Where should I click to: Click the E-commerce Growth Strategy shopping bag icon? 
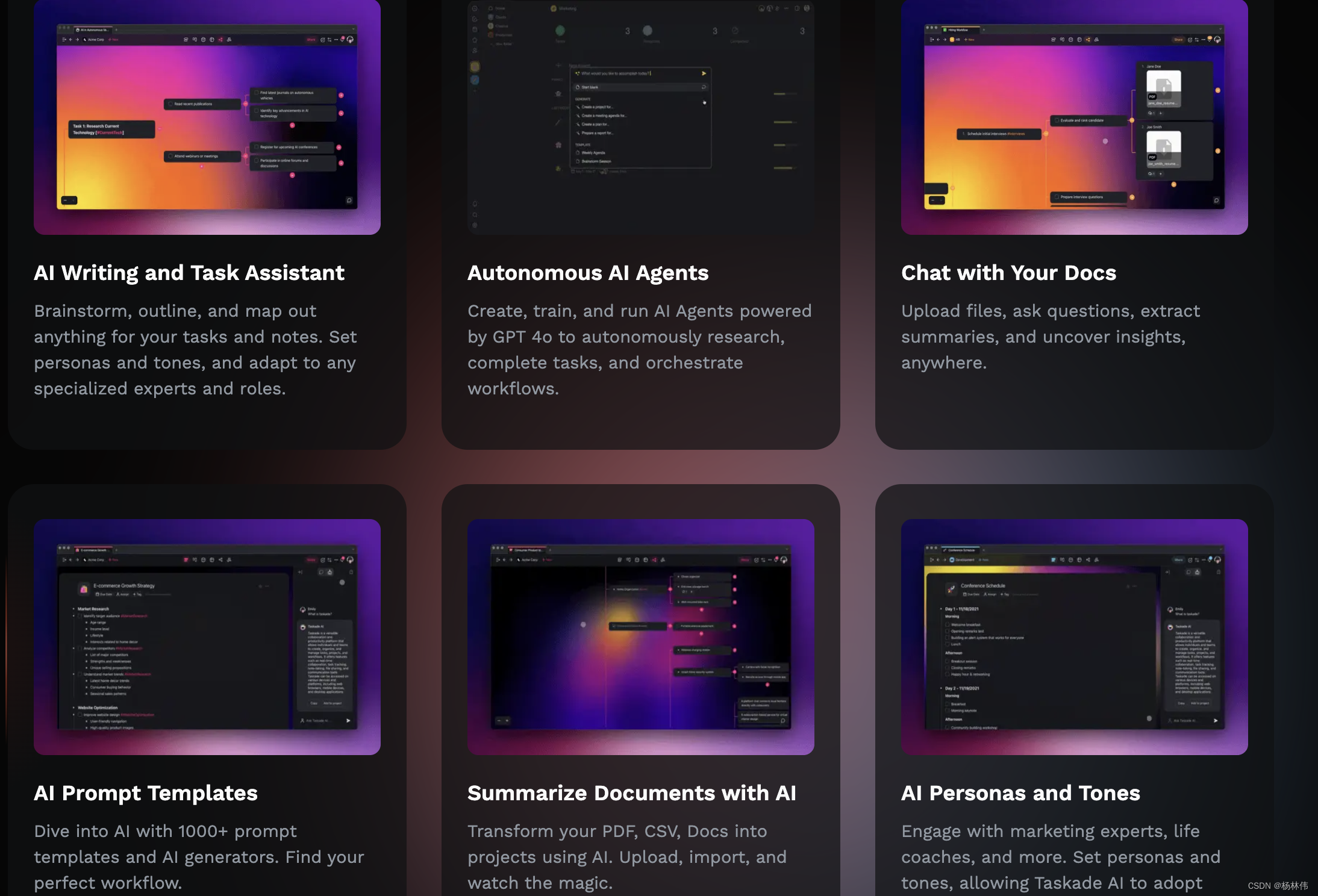[84, 588]
